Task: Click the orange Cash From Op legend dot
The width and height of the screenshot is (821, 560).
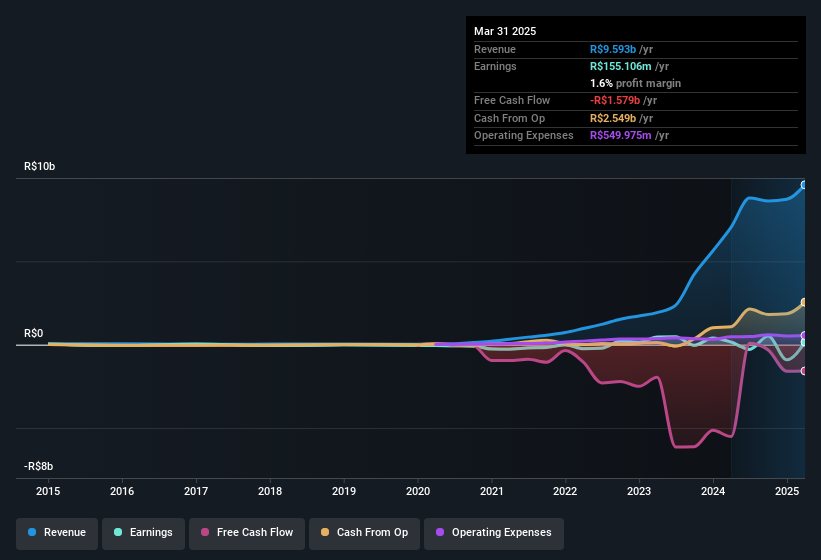Action: coord(325,532)
